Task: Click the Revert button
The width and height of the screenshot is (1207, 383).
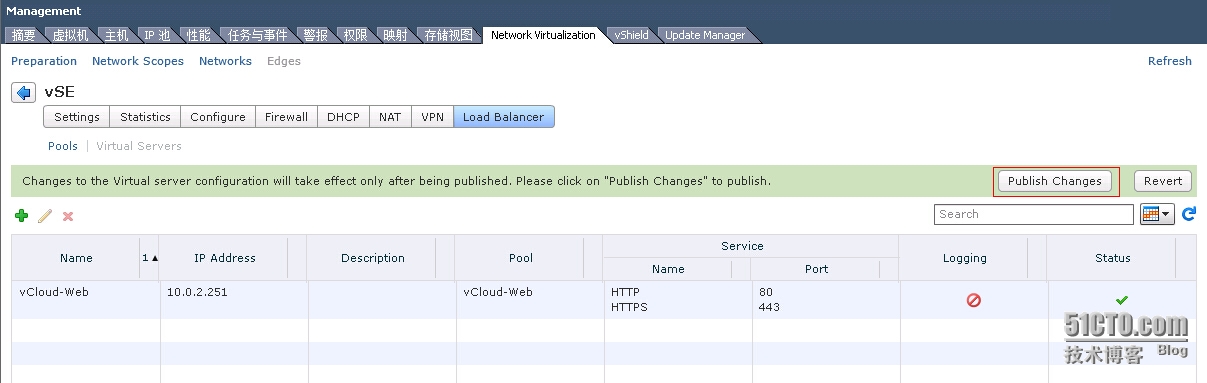Action: click(x=1163, y=181)
